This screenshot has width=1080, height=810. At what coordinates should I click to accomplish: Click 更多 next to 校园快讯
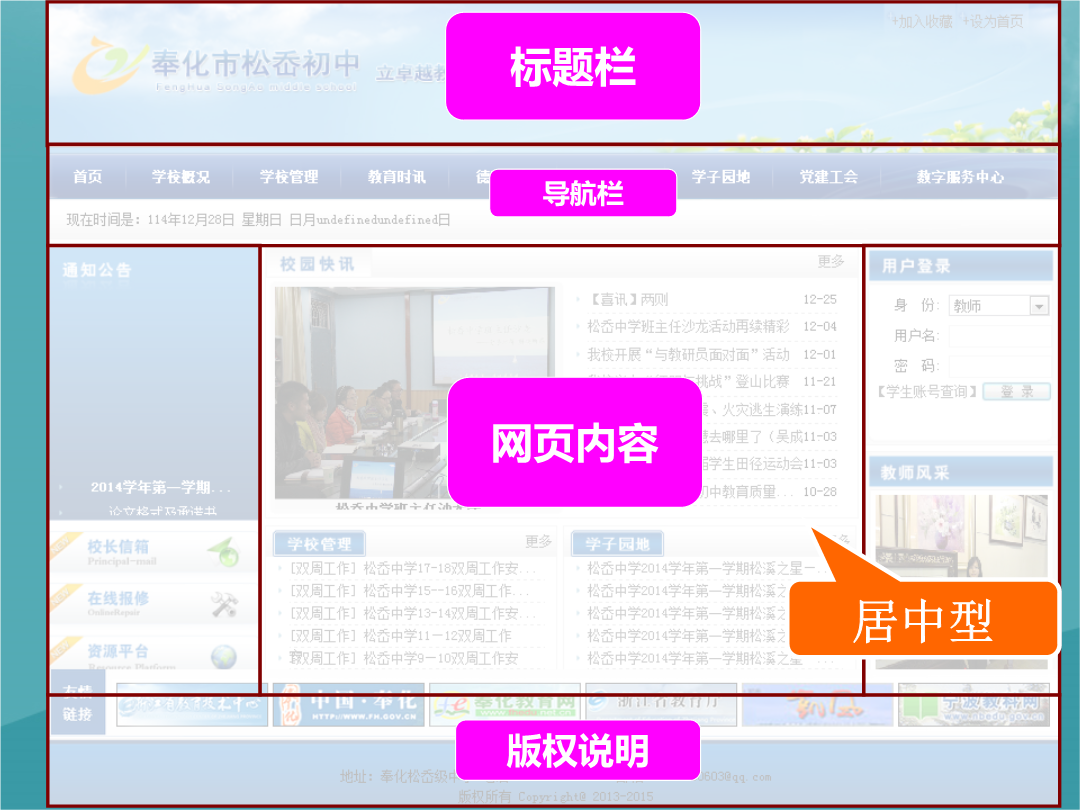click(x=831, y=262)
